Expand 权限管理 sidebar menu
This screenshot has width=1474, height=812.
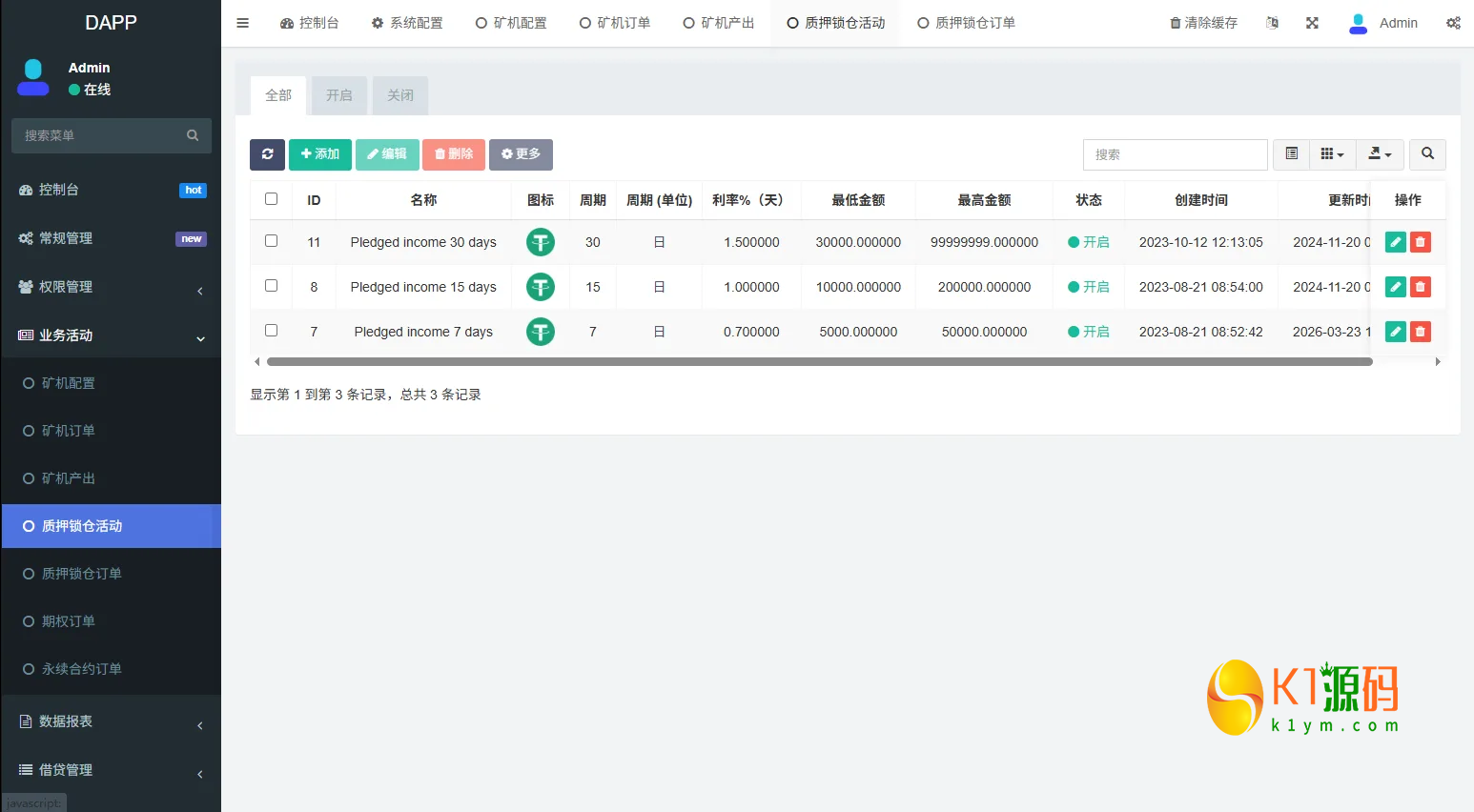point(112,287)
